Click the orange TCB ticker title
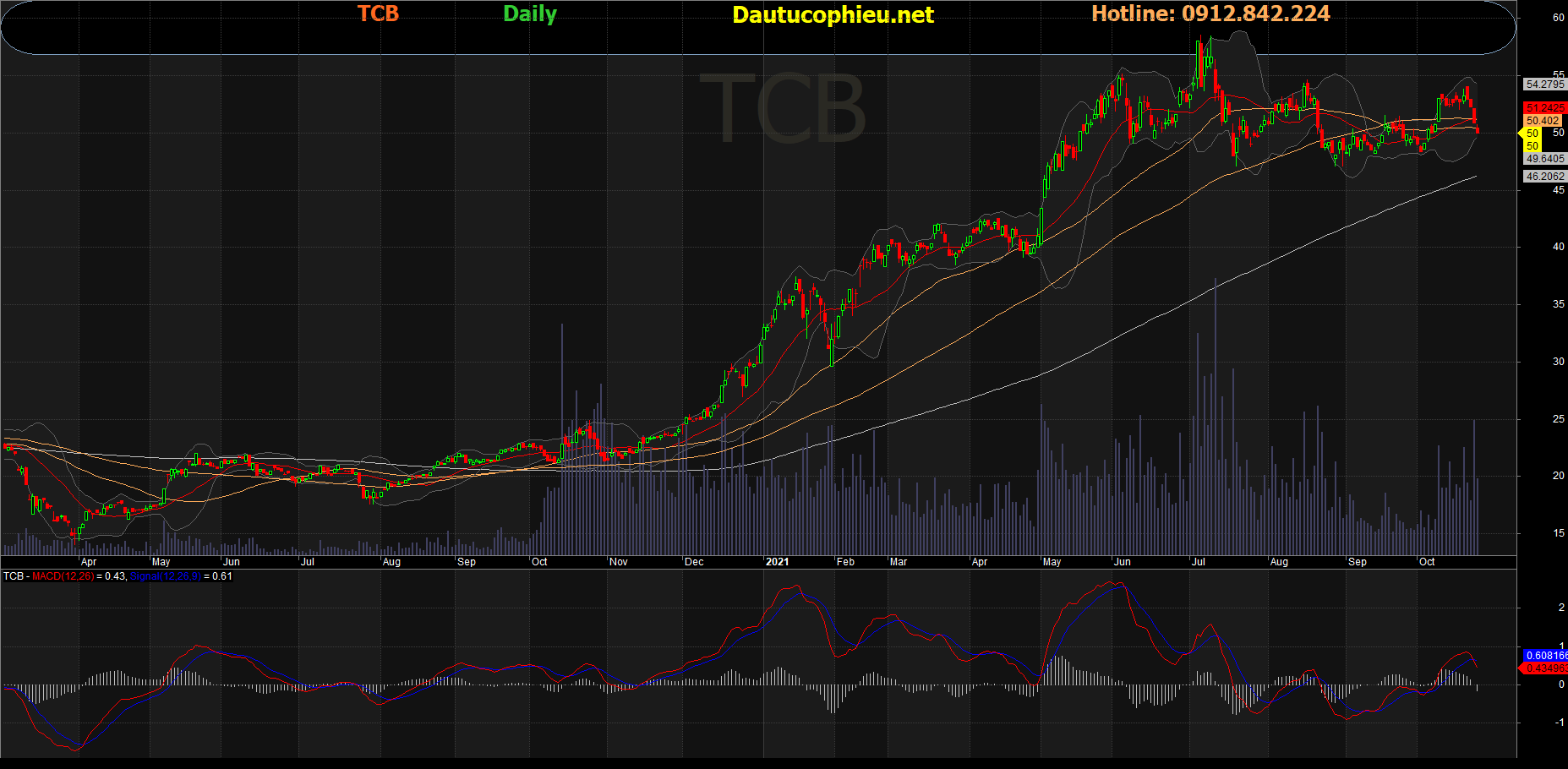 (x=378, y=14)
